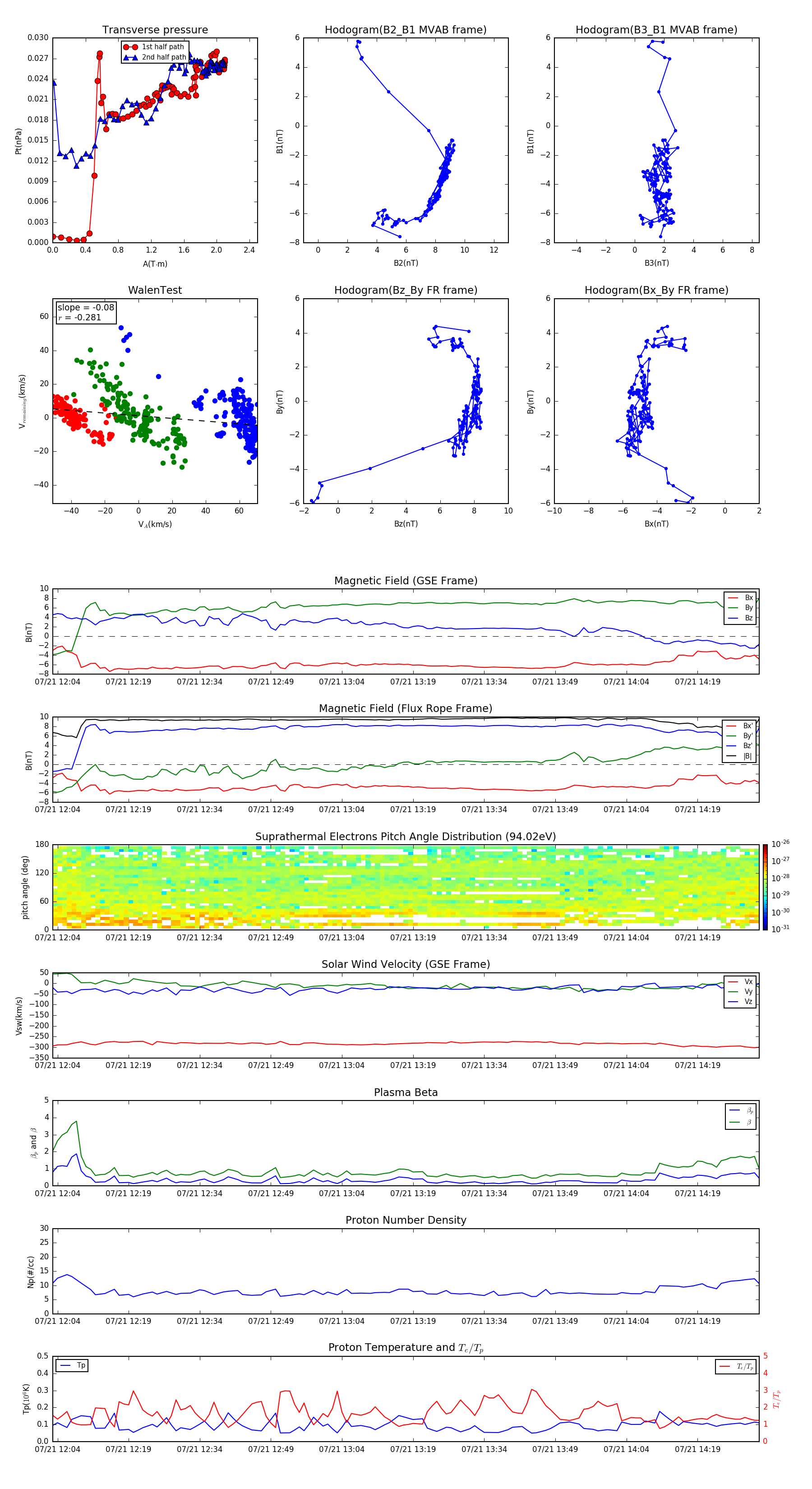Click the 'Pt(nPa)' y-axis label
The width and height of the screenshot is (812, 1489).
[x=18, y=141]
